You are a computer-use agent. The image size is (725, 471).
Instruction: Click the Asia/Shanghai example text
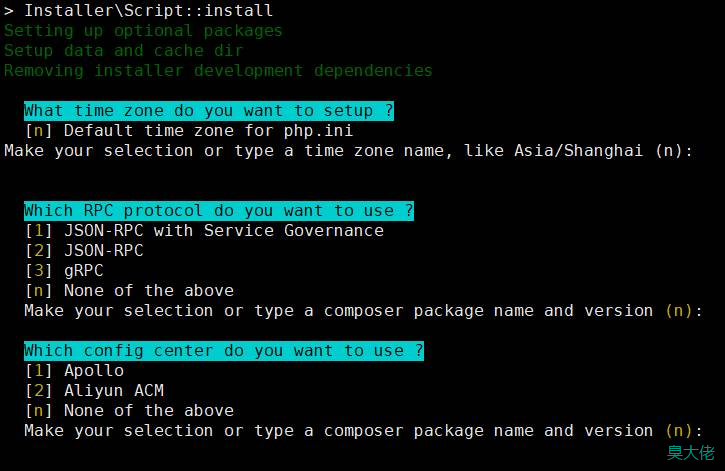point(579,151)
